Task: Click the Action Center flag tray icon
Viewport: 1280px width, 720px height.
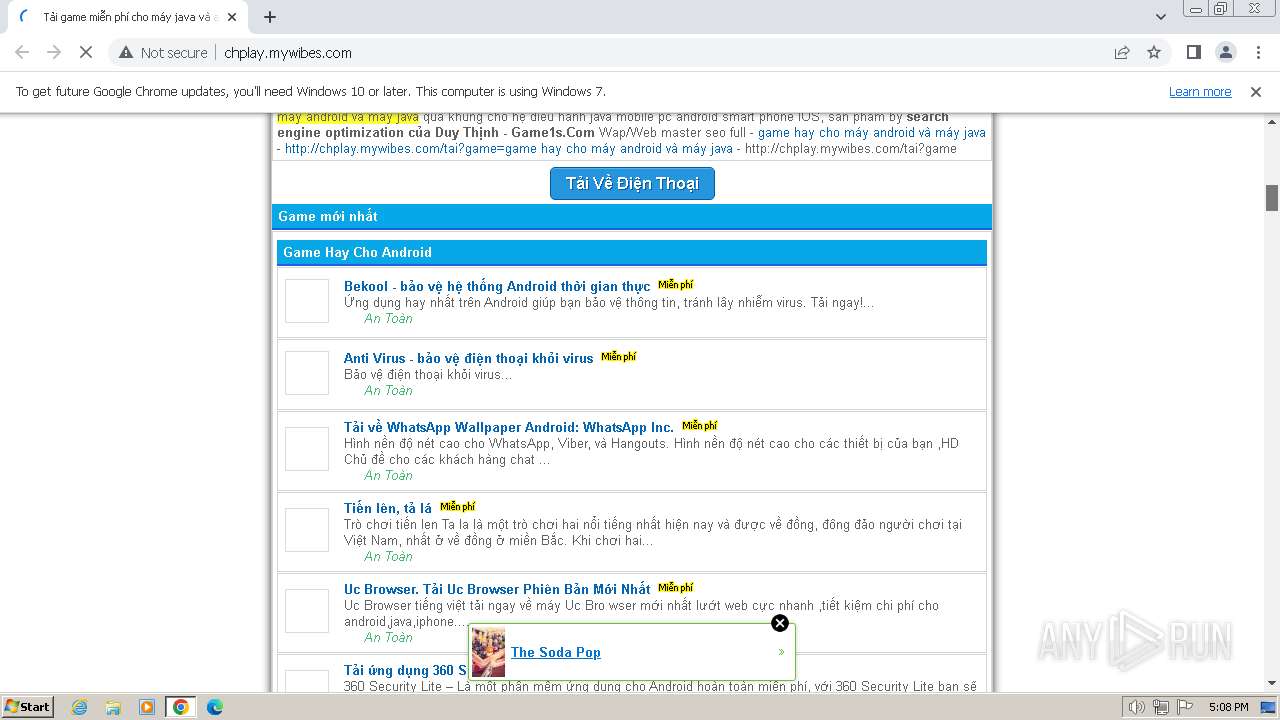Action: (x=1184, y=707)
